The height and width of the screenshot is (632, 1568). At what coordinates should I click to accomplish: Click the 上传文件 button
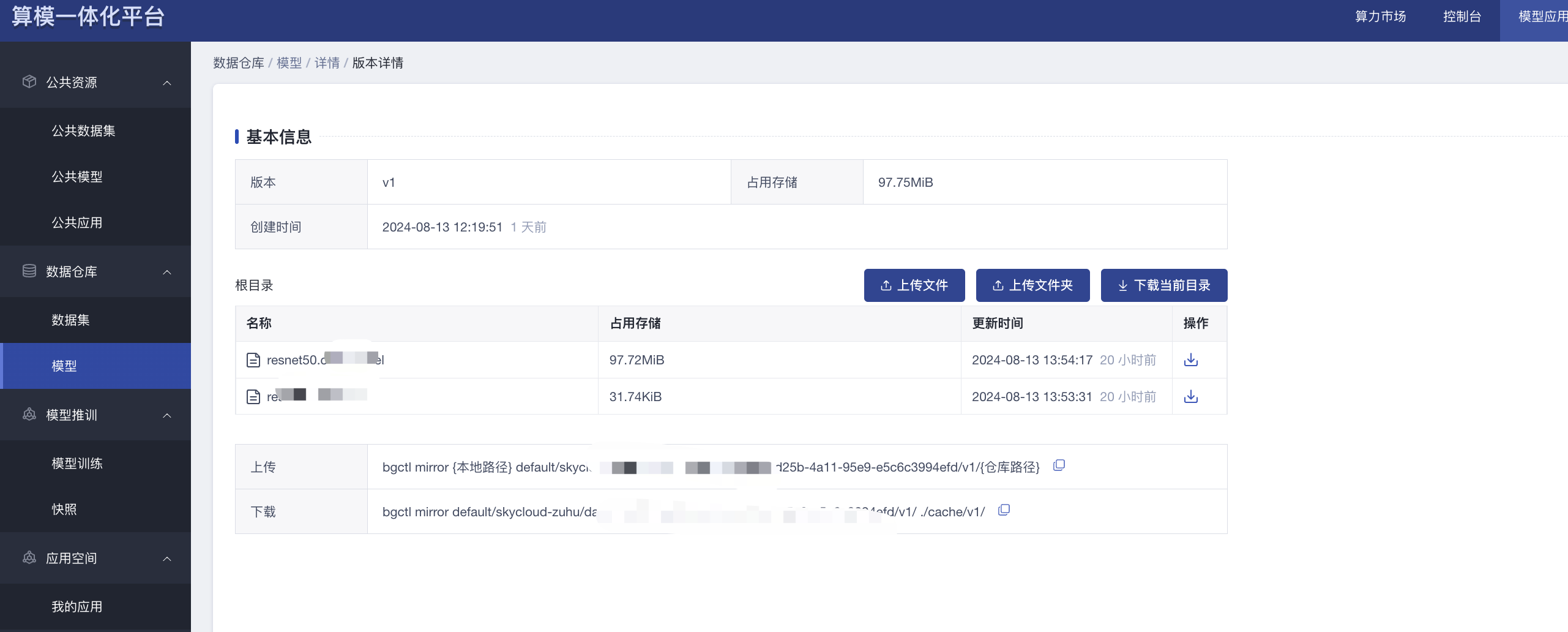pos(914,285)
